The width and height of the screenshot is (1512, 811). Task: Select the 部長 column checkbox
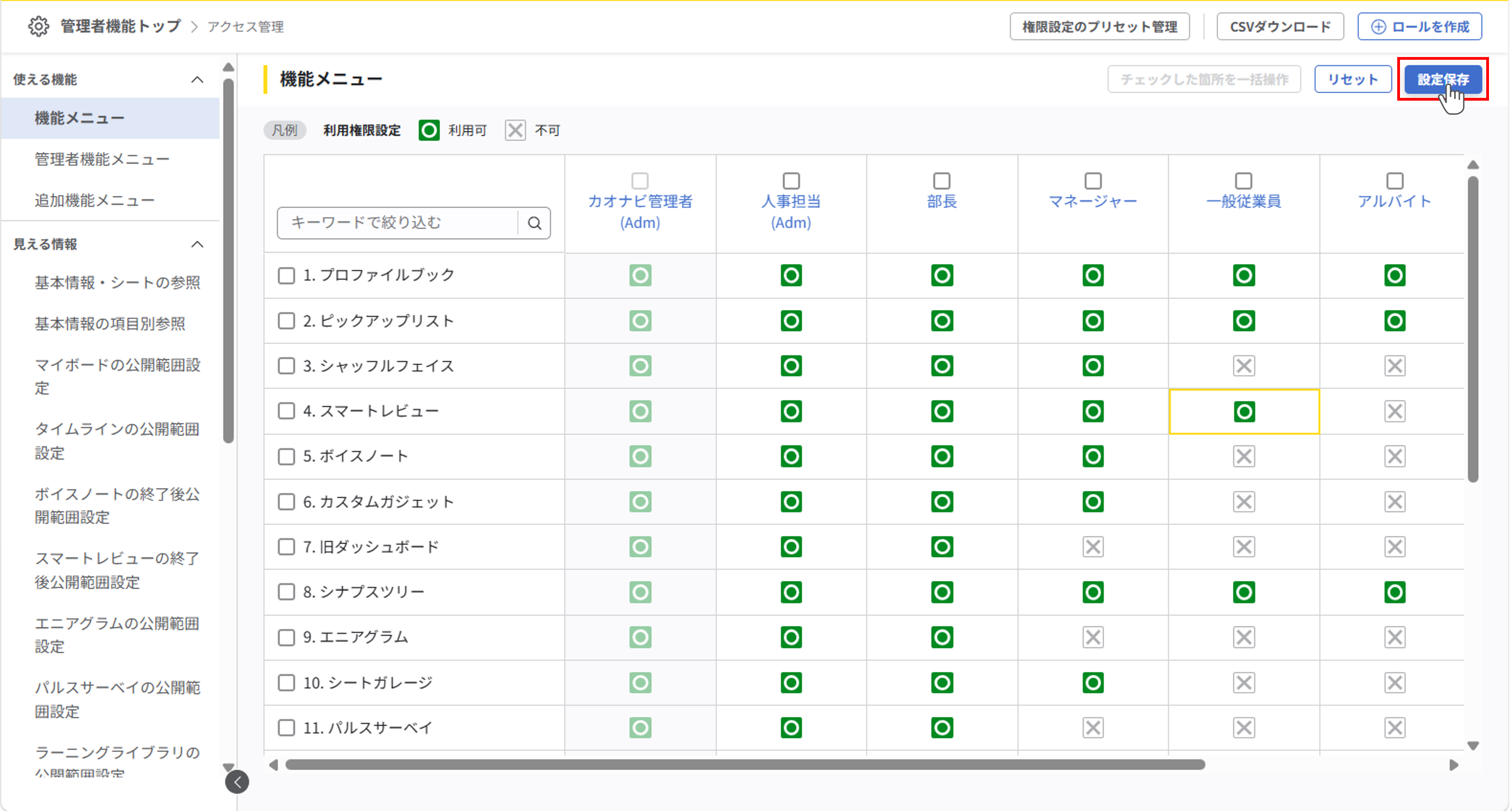942,180
